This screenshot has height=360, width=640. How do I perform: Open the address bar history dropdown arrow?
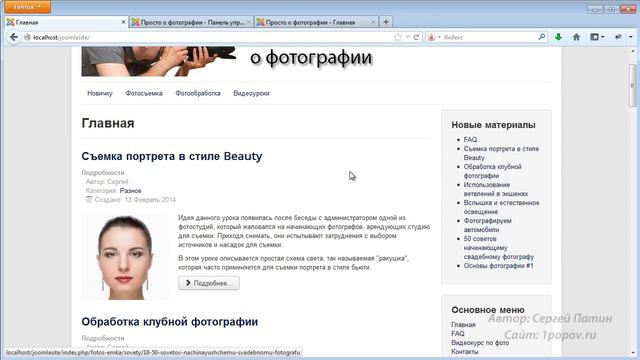point(407,37)
